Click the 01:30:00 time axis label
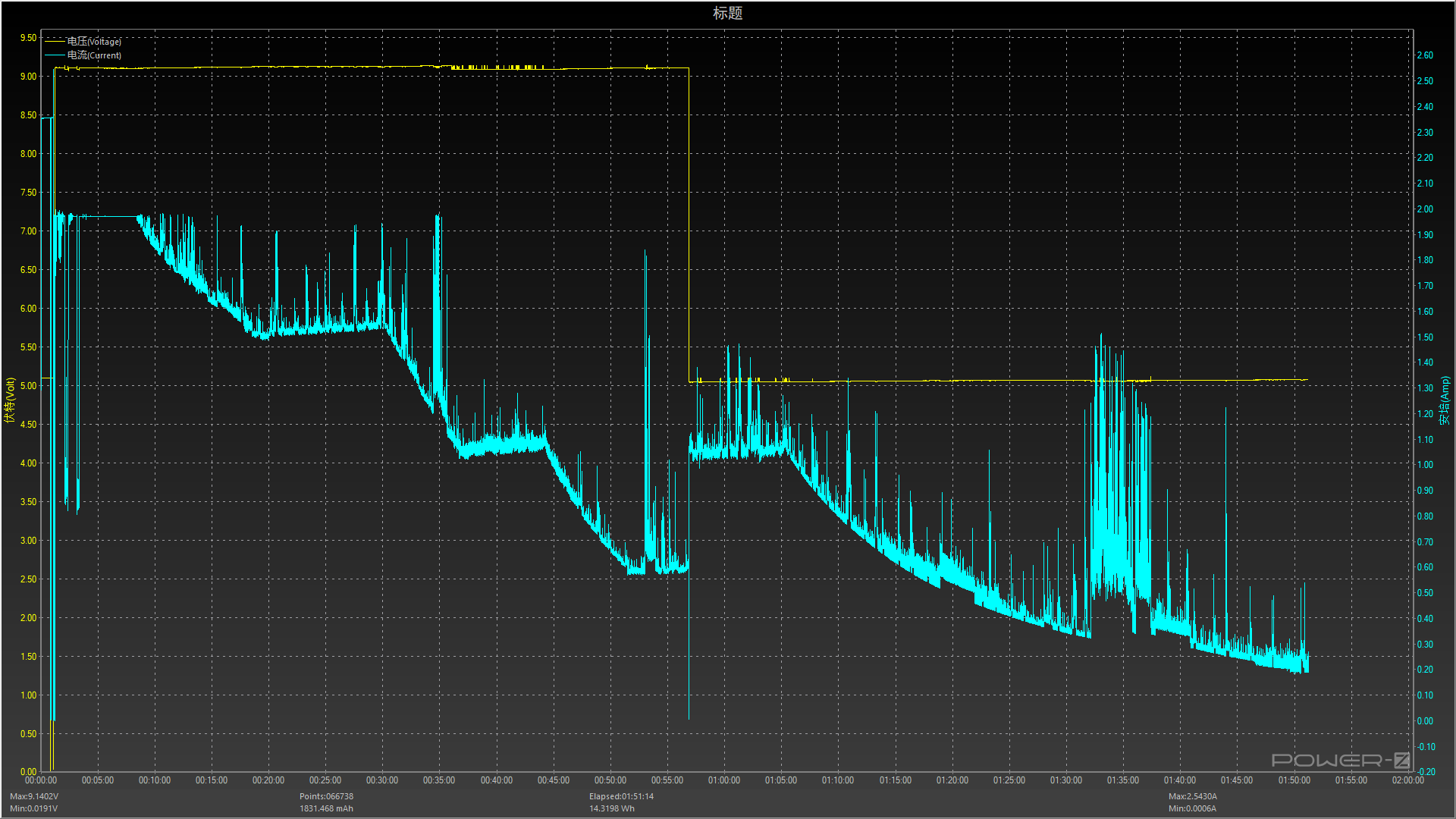Screen dimensions: 1456x819 1066,780
